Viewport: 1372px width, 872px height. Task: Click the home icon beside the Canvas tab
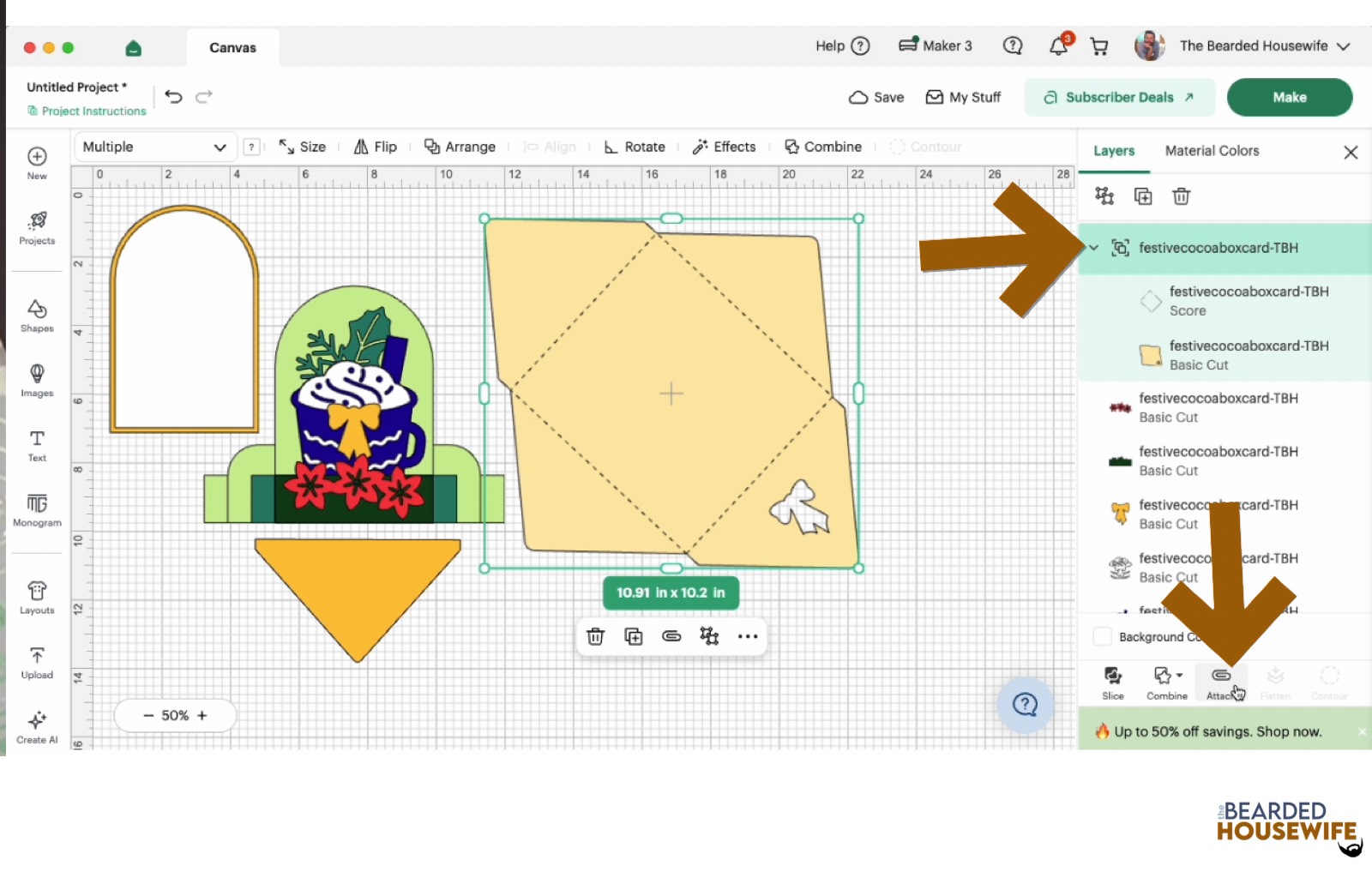(x=133, y=48)
